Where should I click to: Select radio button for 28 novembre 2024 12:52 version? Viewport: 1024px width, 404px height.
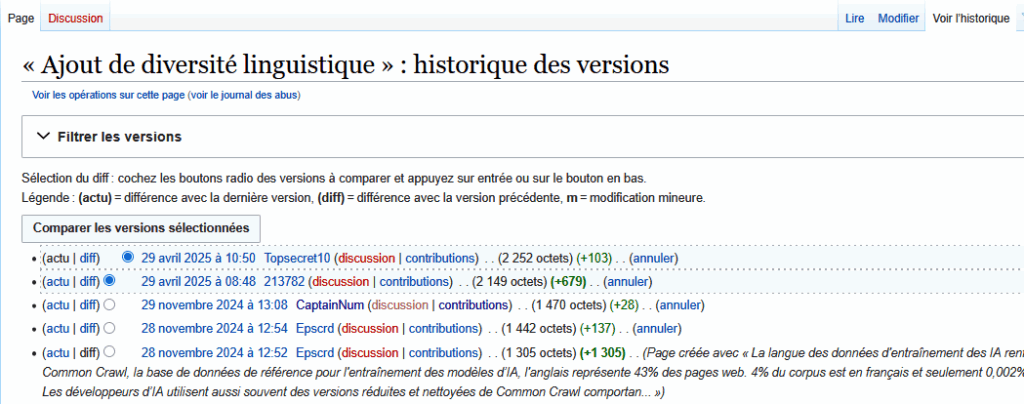point(110,351)
